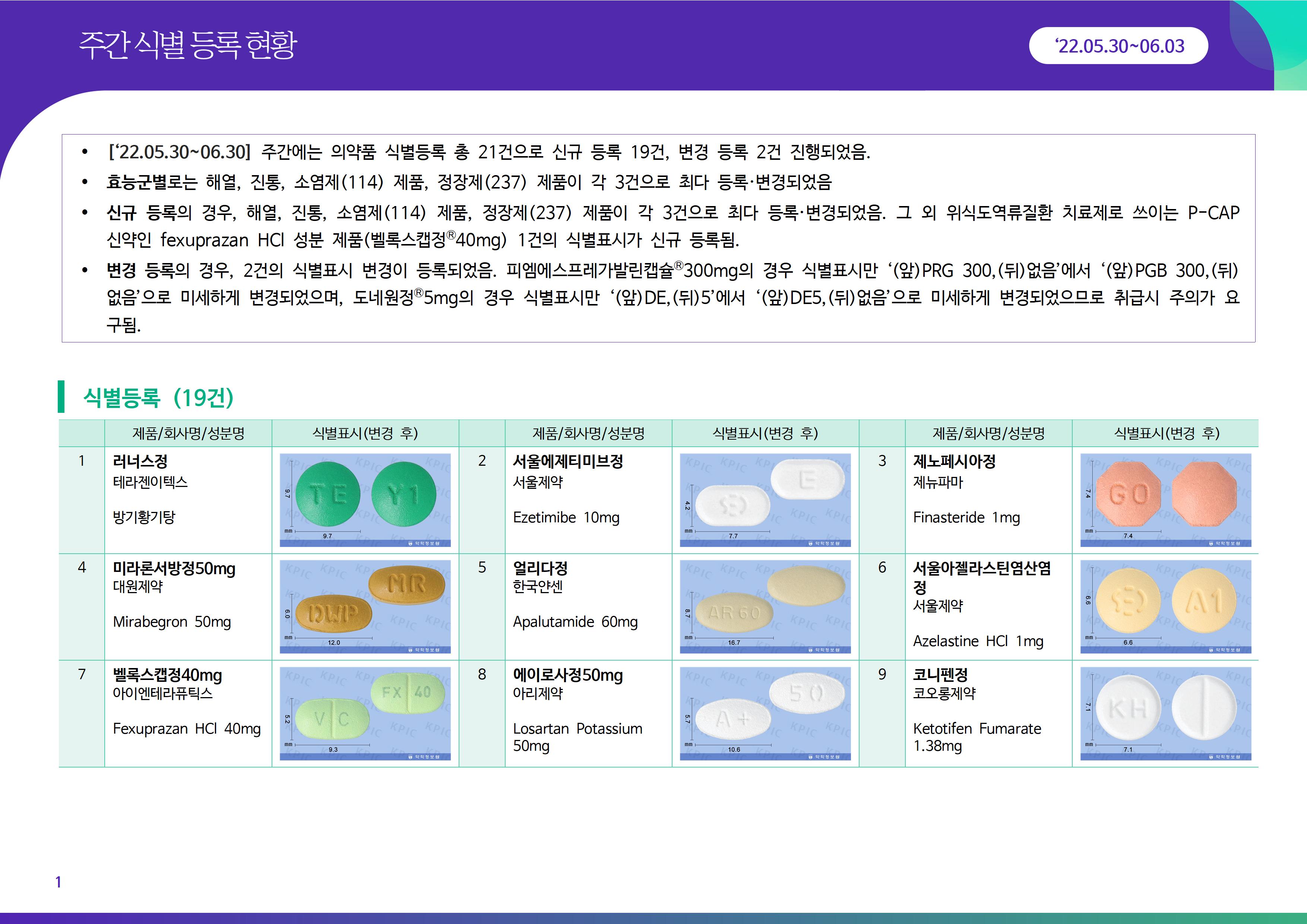Click the orange octagonal GO tablet image
The image size is (1307, 924).
tap(1165, 499)
